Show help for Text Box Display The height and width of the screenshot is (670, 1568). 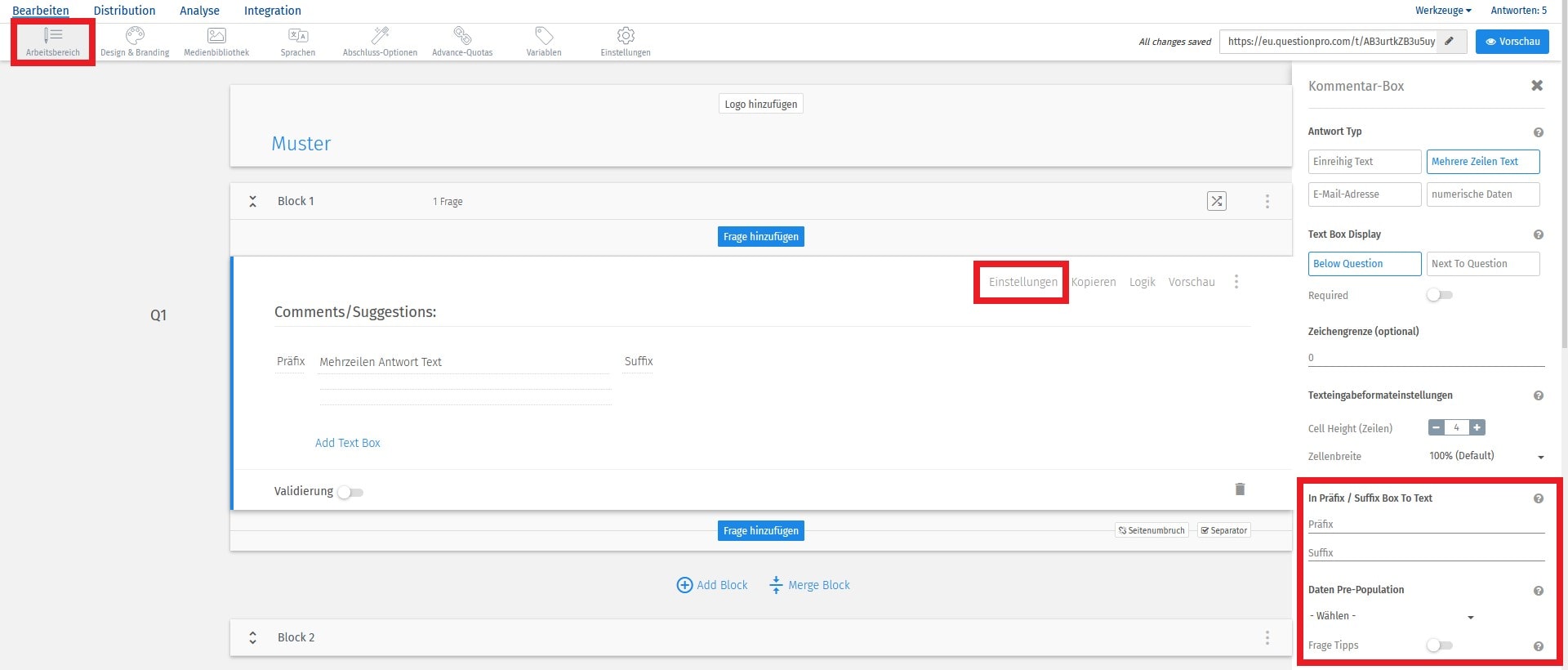tap(1539, 234)
